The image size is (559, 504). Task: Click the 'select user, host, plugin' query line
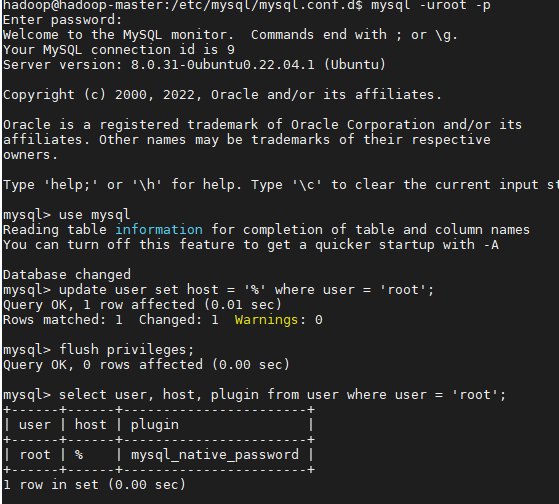[x=282, y=395]
